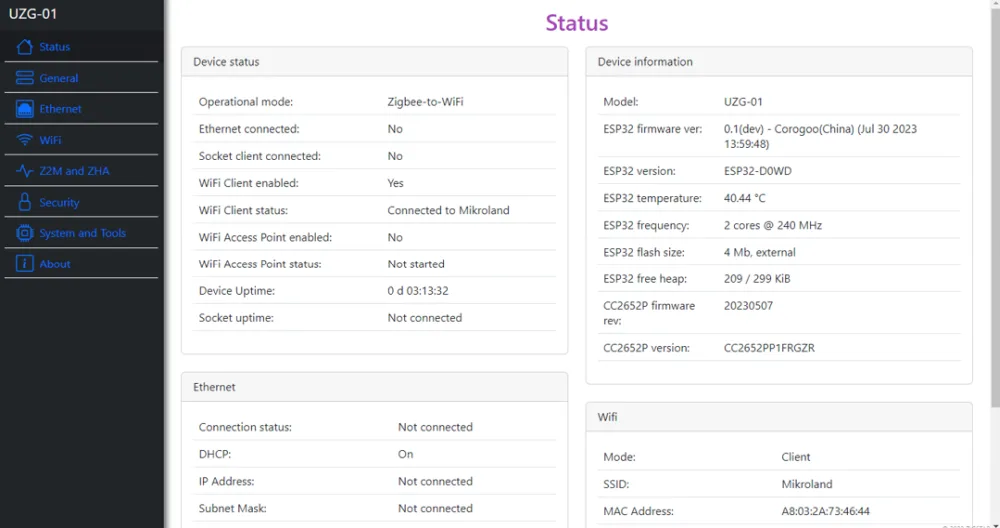The image size is (1000, 528).
Task: Go to the Ethernet sidebar text link
Action: (61, 109)
